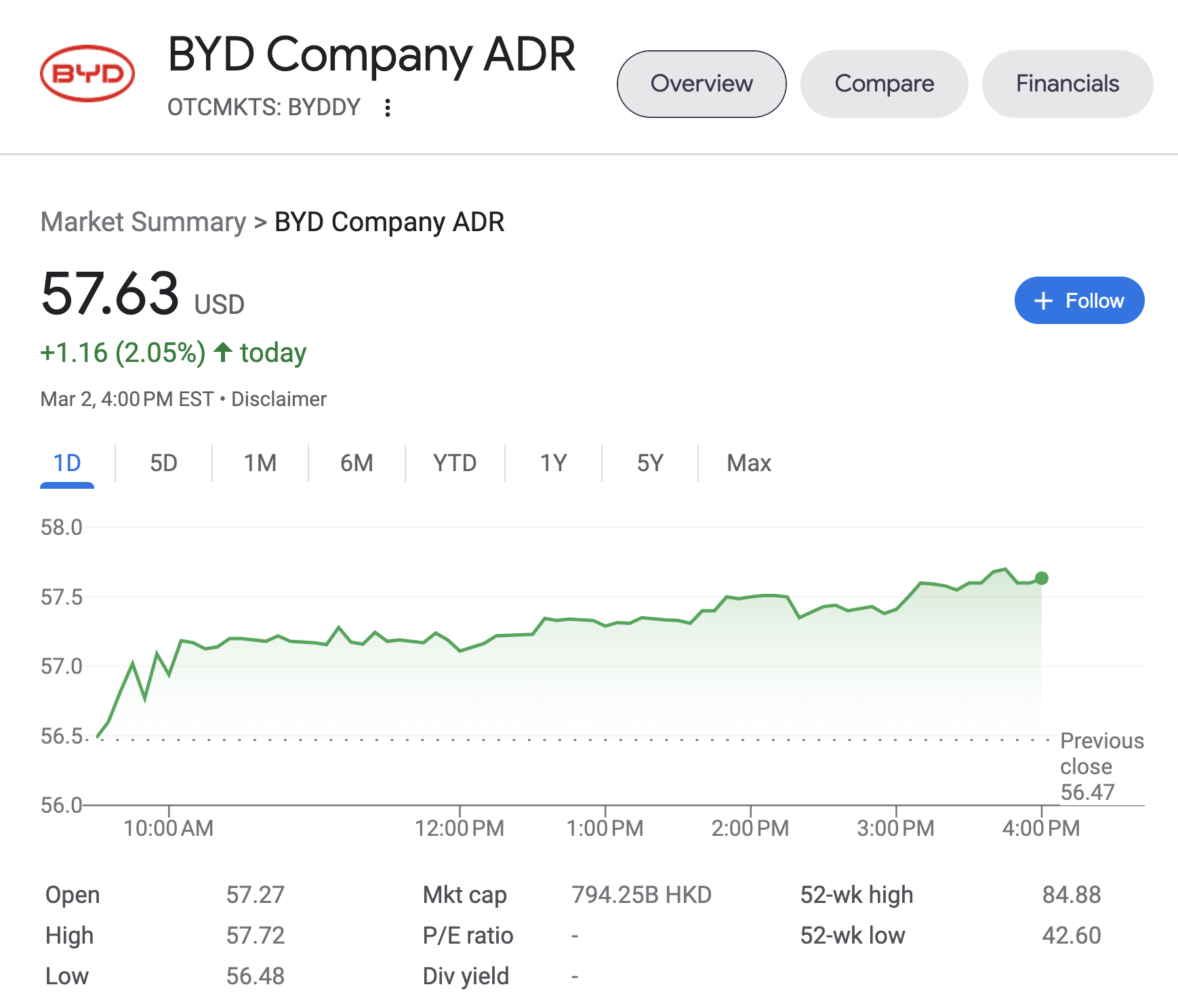Image resolution: width=1178 pixels, height=1008 pixels.
Task: Click the 4:00 PM axis label
Action: [1041, 828]
